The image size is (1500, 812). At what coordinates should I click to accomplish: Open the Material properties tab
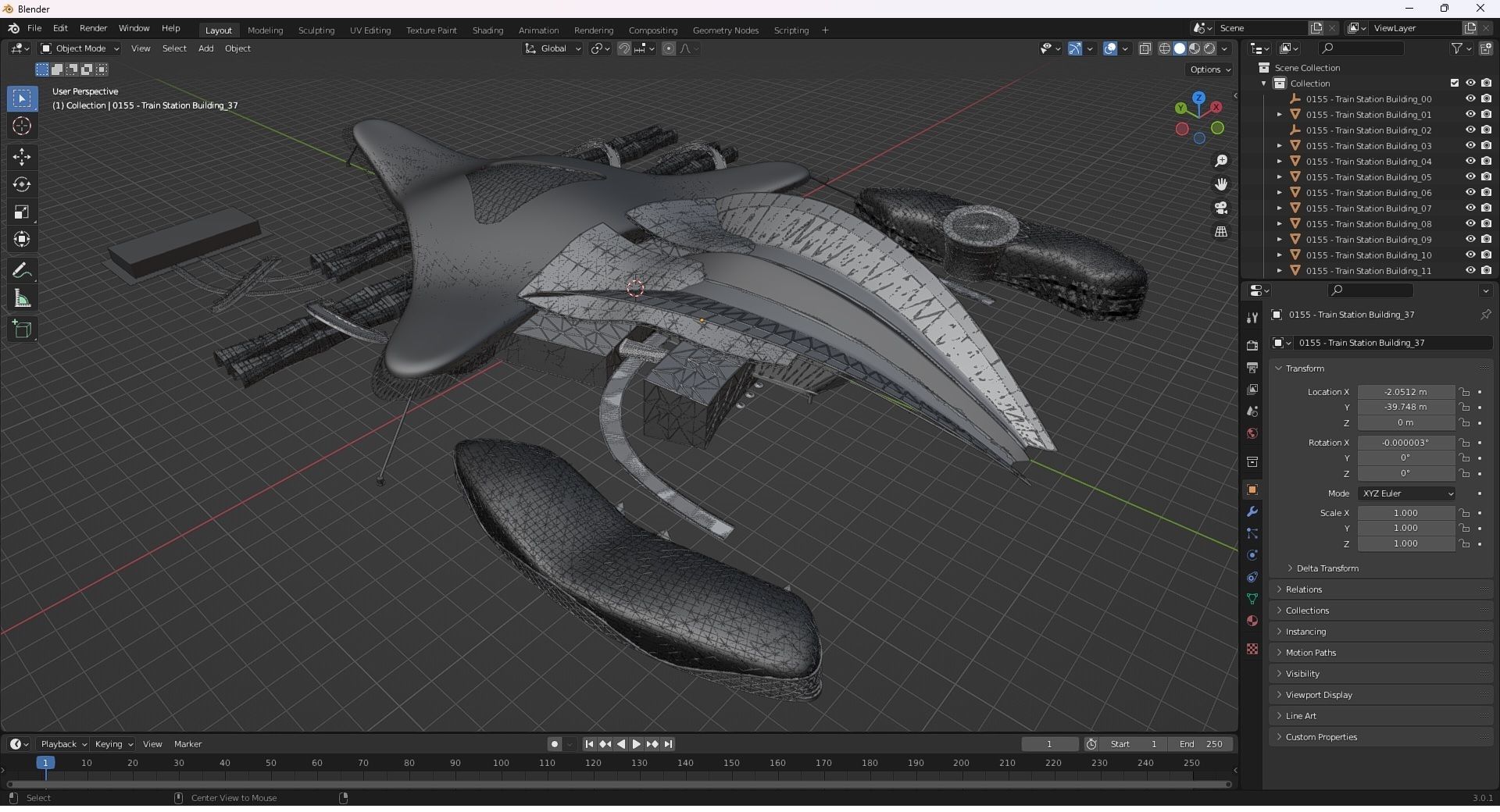tap(1252, 621)
